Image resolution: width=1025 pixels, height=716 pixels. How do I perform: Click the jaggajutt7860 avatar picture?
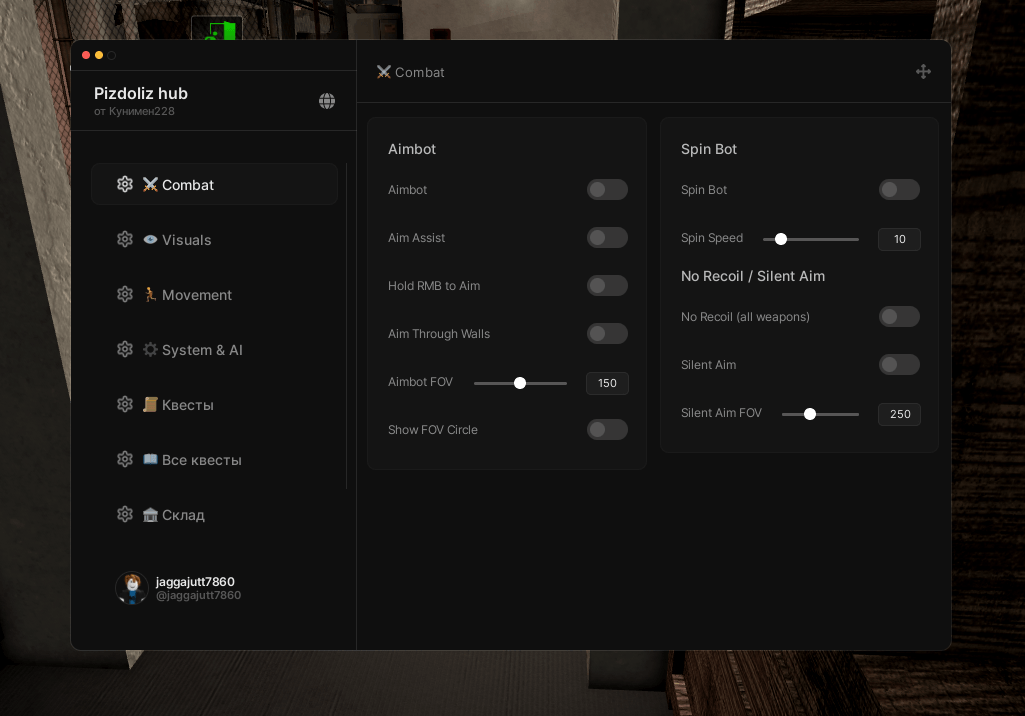point(132,588)
